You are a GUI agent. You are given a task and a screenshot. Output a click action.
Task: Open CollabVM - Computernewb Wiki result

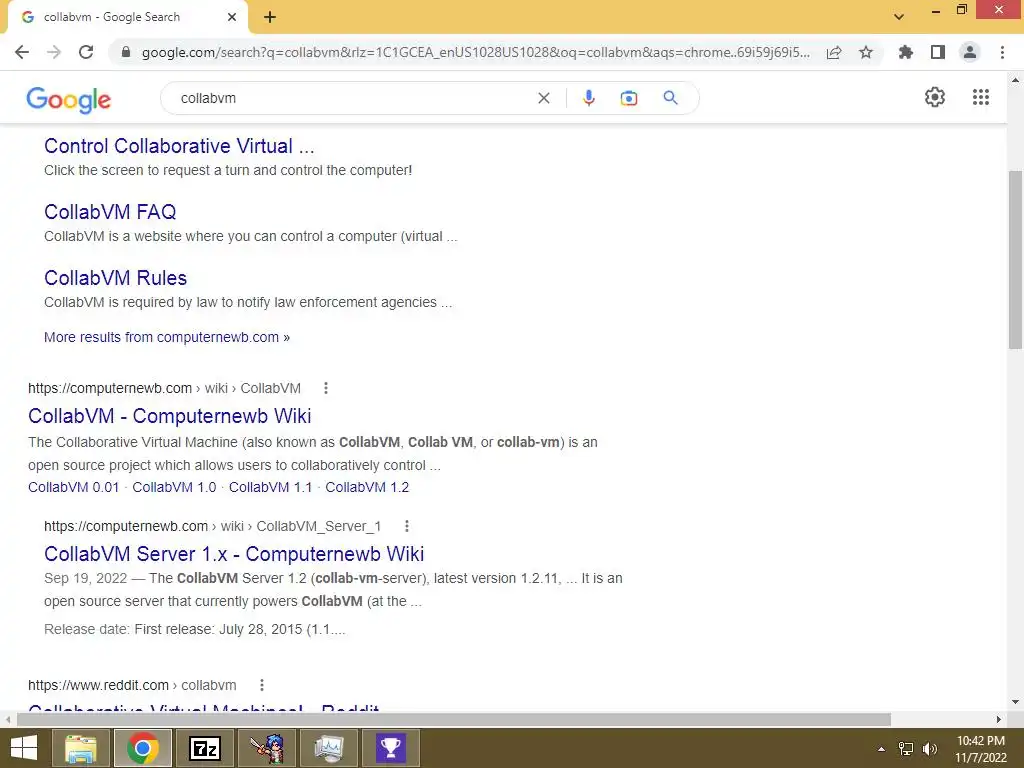[x=170, y=416]
